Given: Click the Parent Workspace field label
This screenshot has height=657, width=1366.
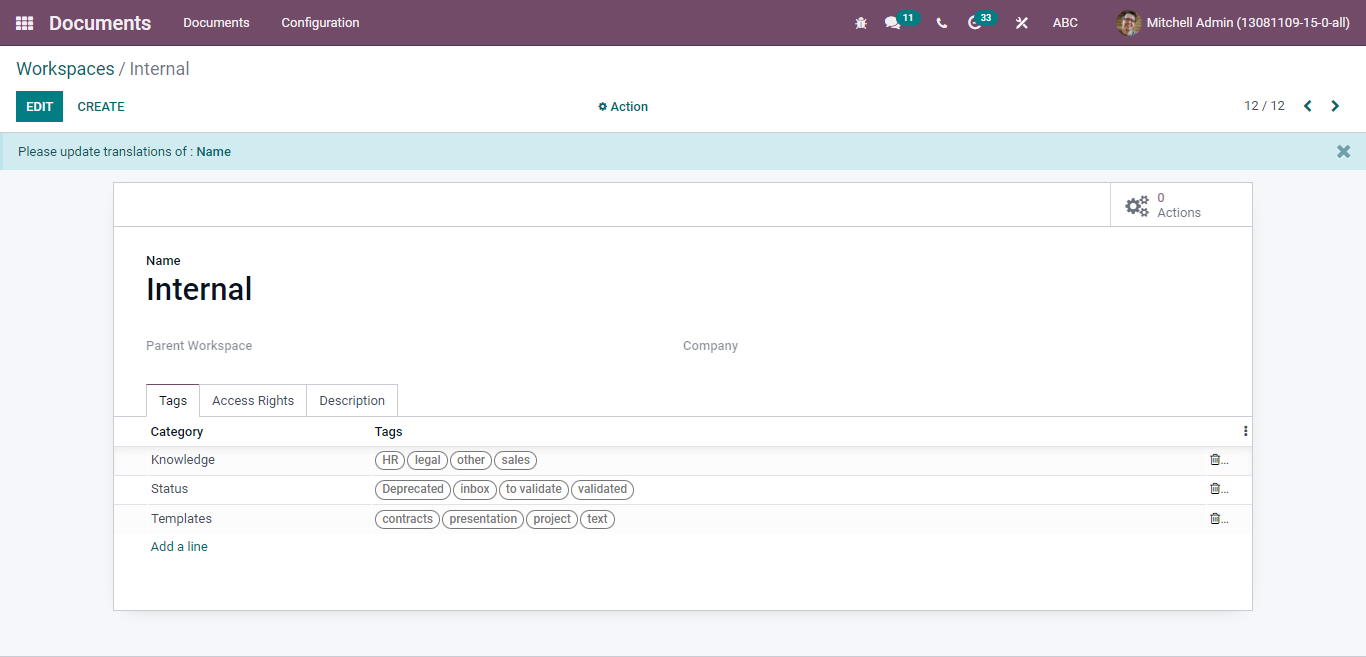Looking at the screenshot, I should click(x=199, y=346).
